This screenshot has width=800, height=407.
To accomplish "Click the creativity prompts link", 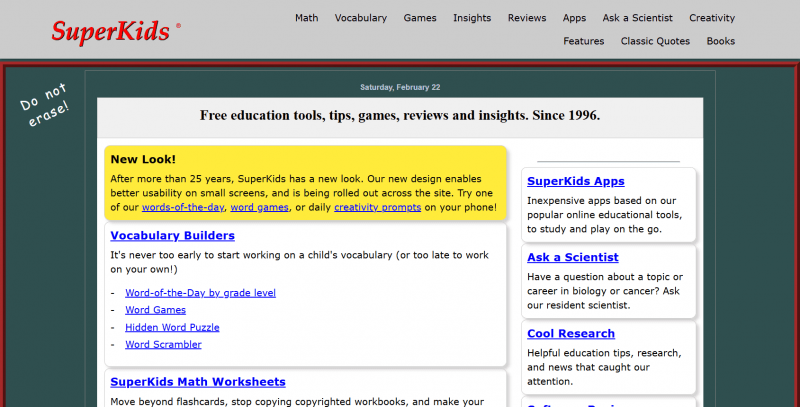I will click(x=378, y=207).
